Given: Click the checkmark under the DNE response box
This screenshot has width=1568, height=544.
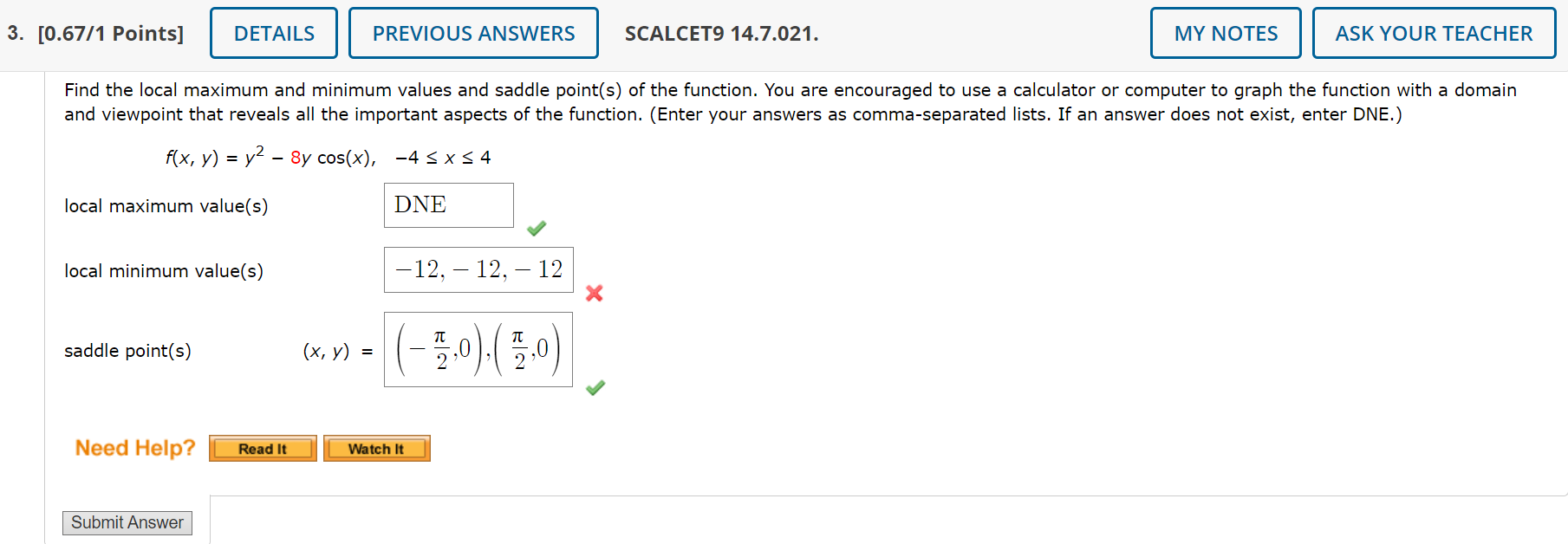Looking at the screenshot, I should (x=536, y=228).
